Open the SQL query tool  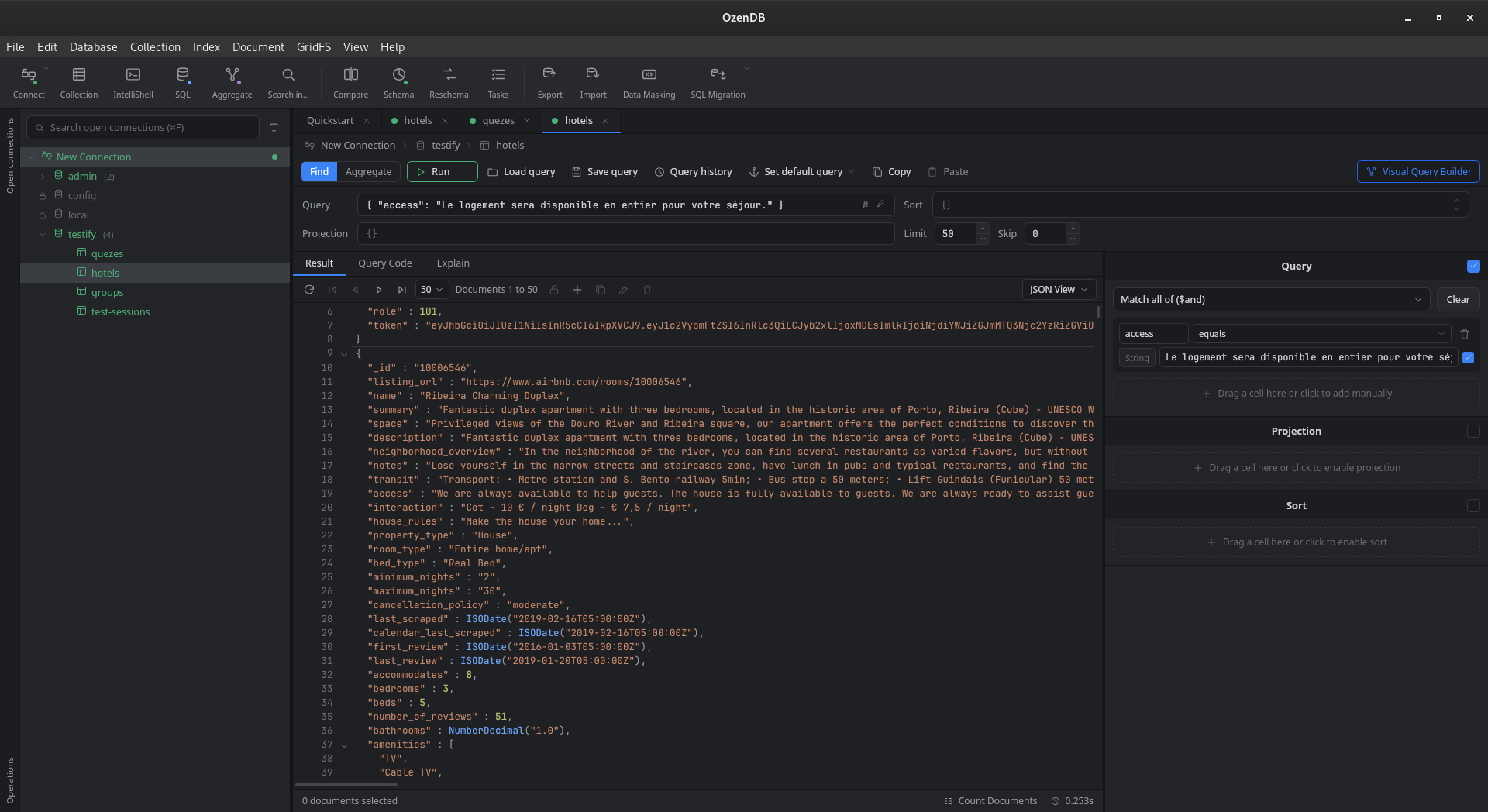coord(183,82)
